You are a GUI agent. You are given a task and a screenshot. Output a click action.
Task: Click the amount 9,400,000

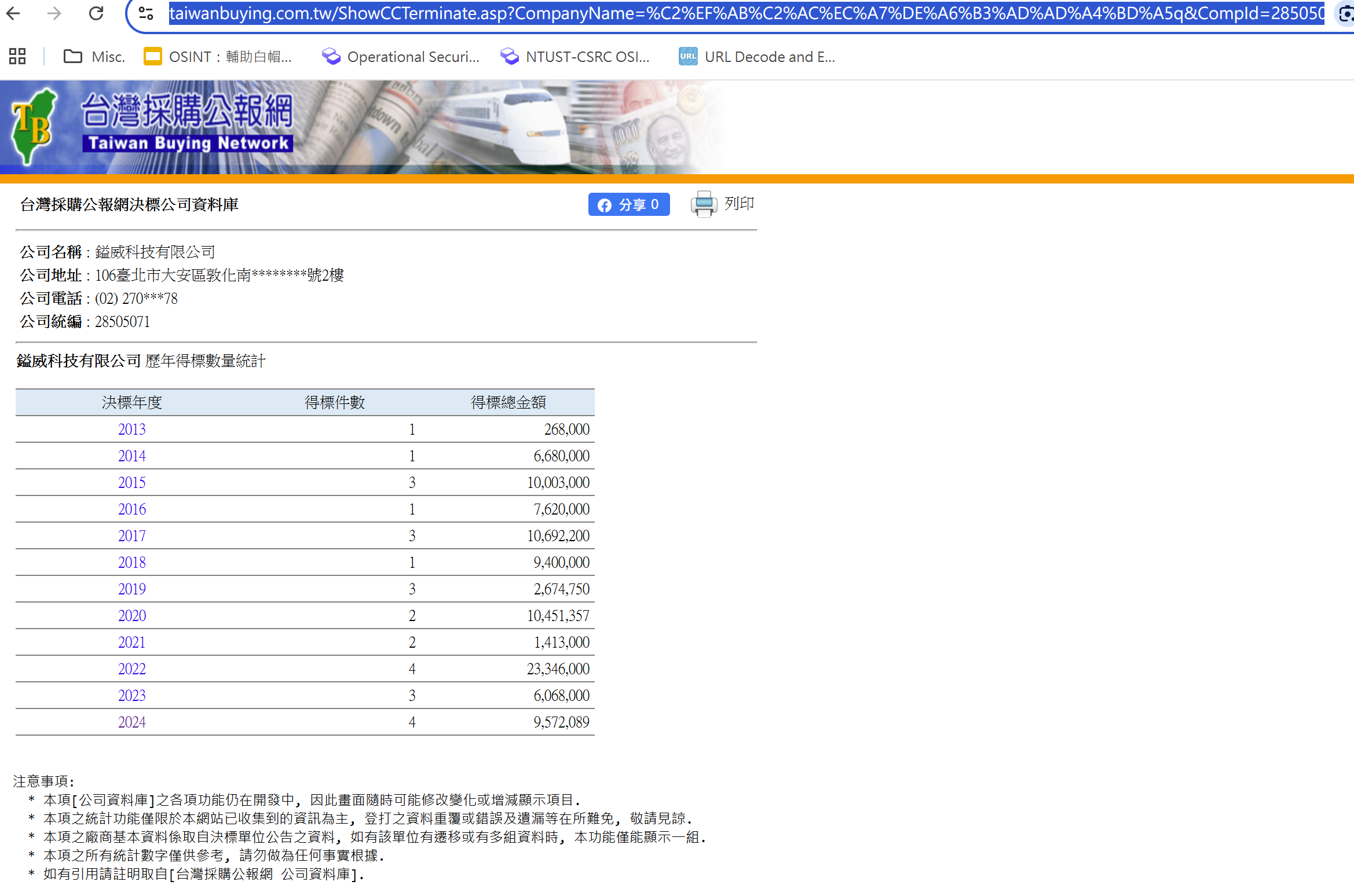tap(562, 563)
